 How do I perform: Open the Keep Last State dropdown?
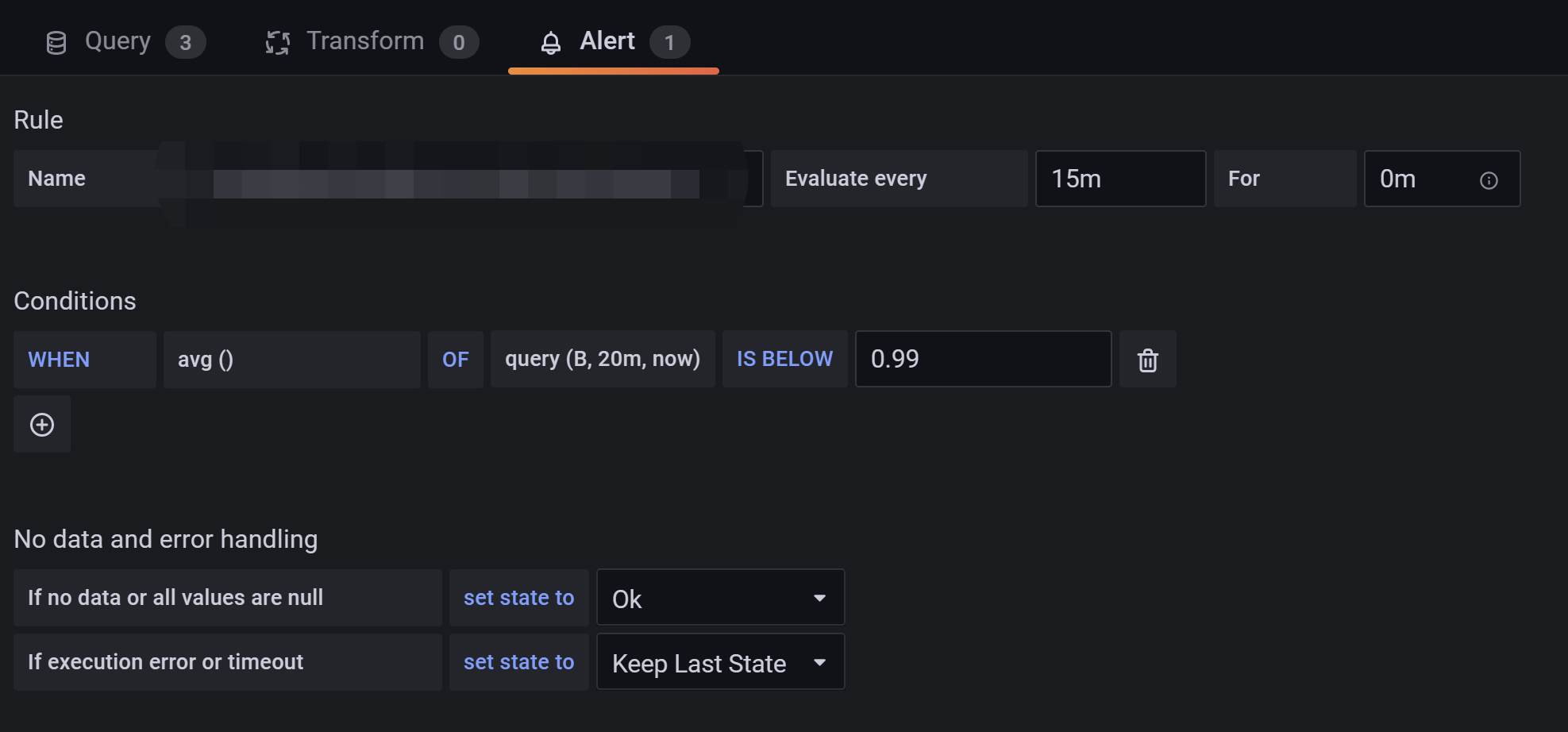point(719,662)
